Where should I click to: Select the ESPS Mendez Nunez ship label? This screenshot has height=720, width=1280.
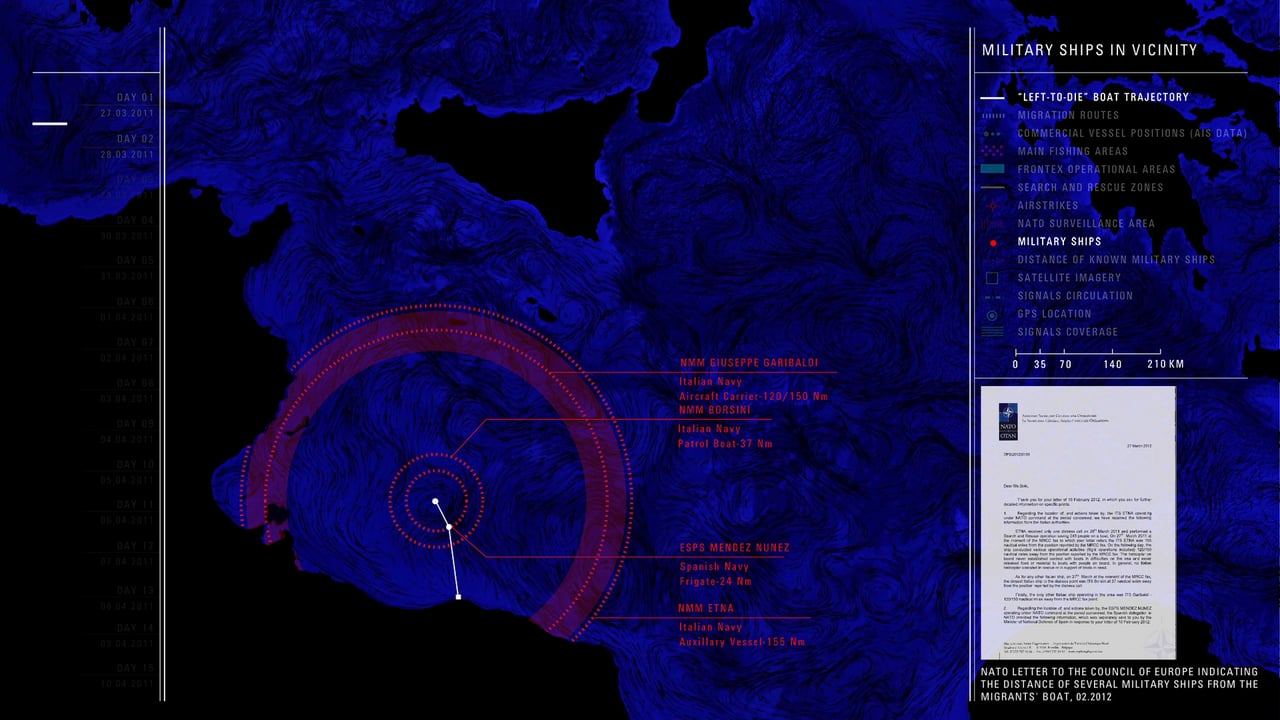pos(735,548)
